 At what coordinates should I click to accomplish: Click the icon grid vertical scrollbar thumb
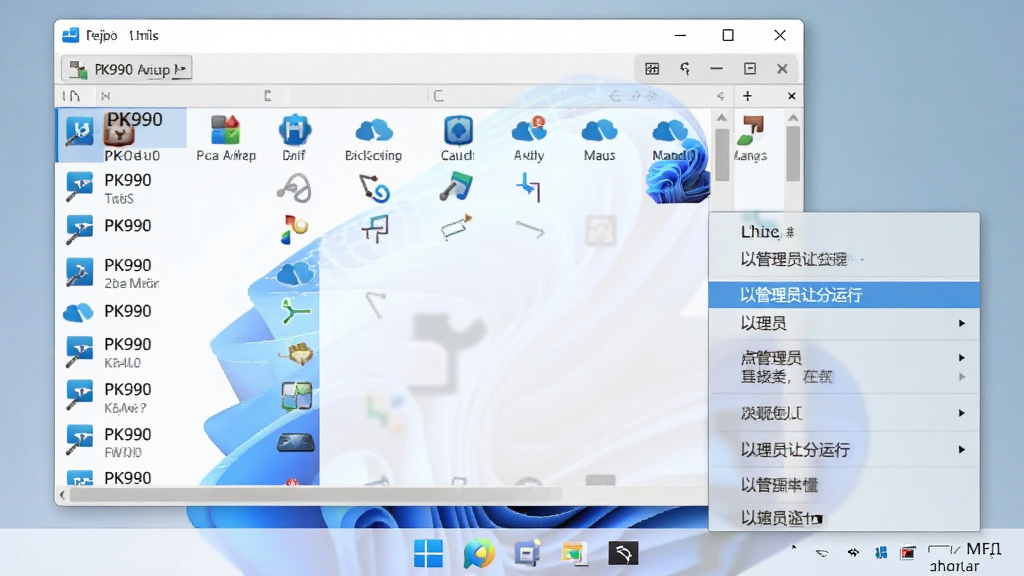(722, 155)
